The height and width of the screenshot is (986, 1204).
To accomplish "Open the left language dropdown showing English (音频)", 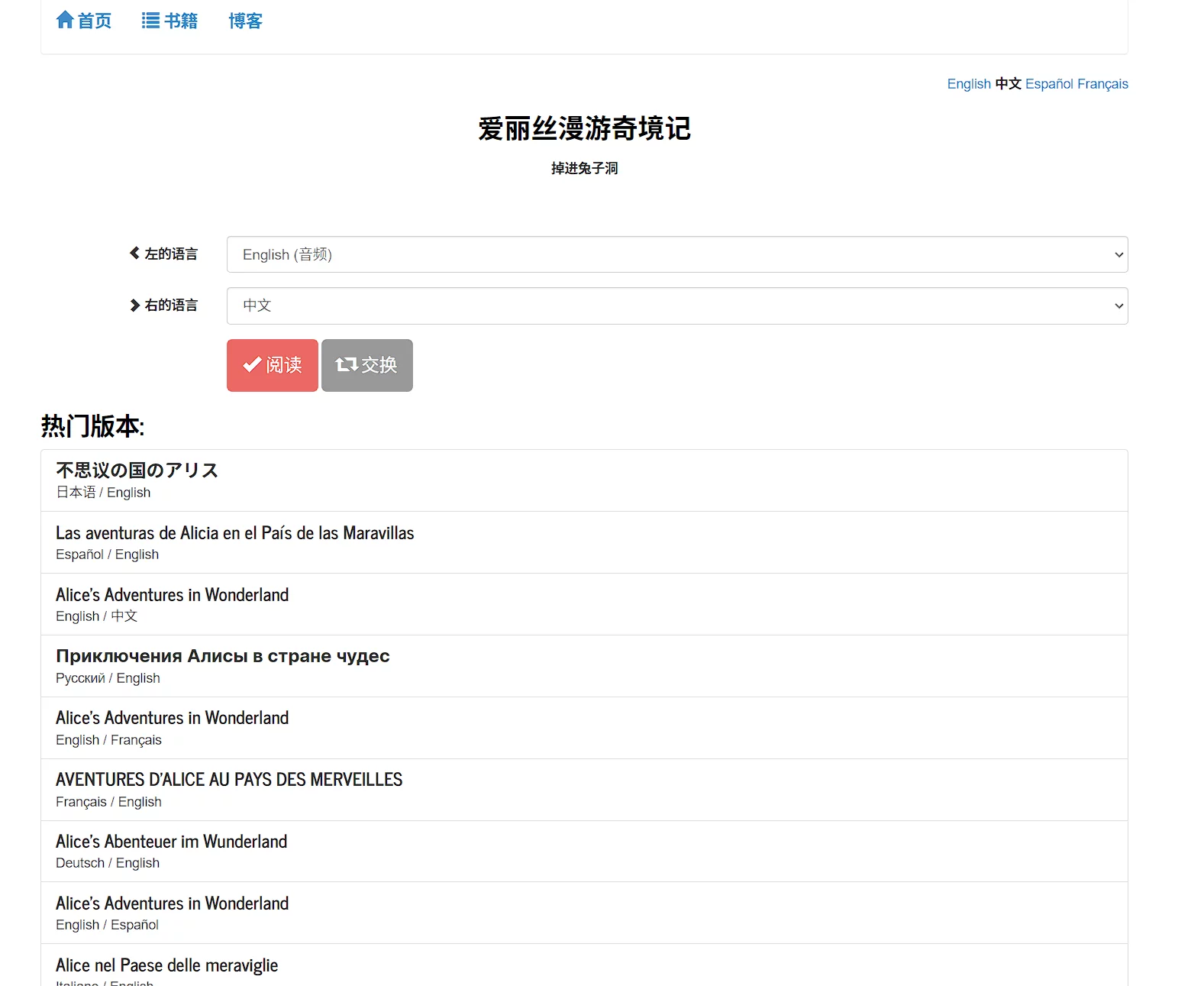I will tap(676, 254).
